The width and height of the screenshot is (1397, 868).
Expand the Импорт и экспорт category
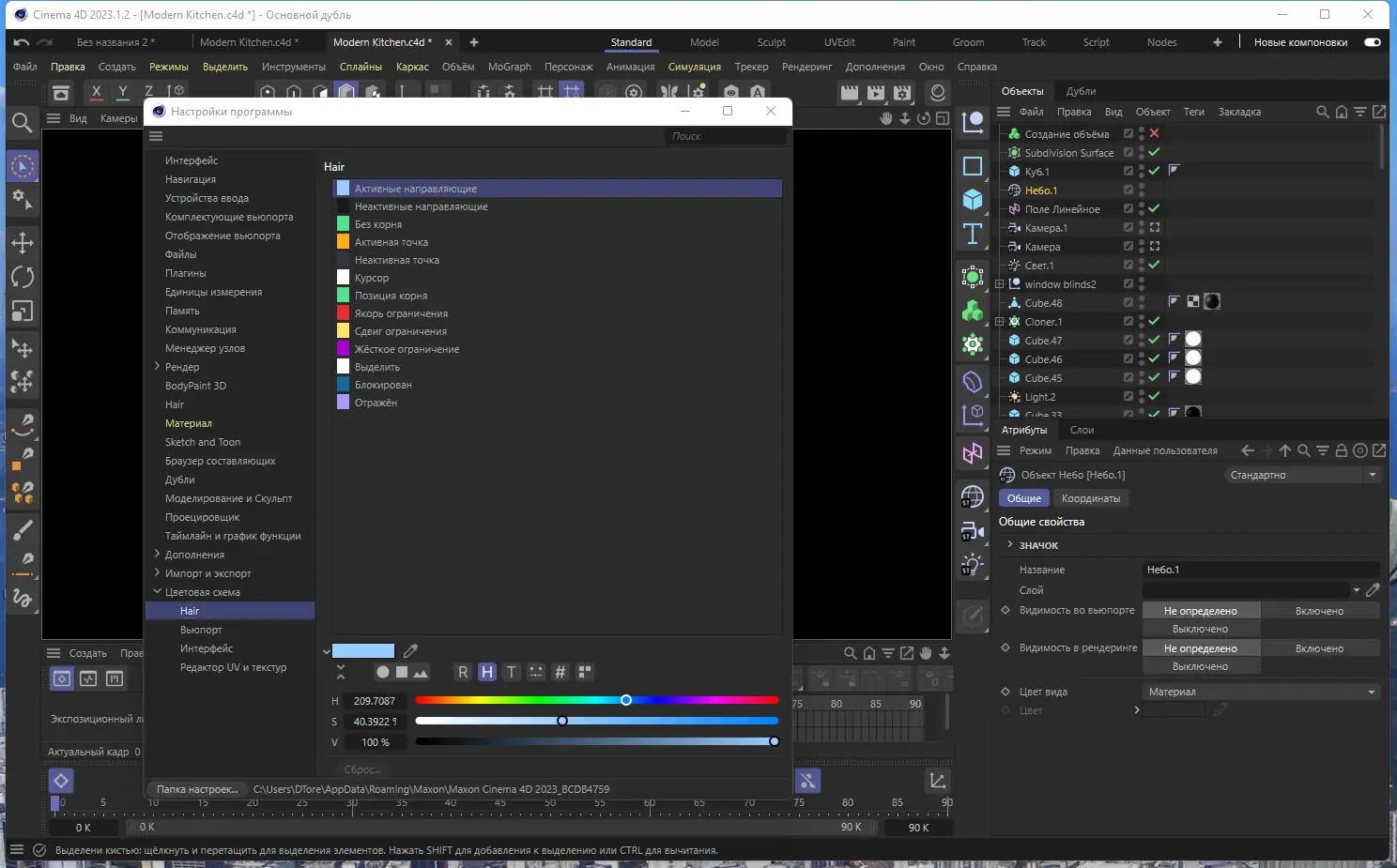pos(157,572)
